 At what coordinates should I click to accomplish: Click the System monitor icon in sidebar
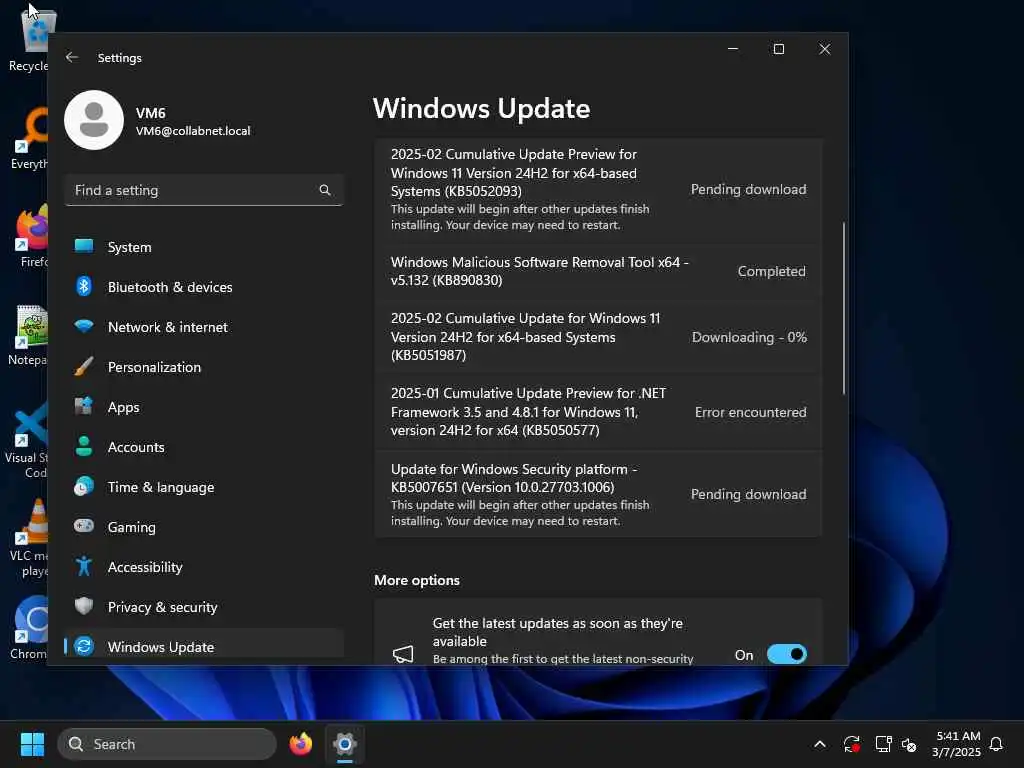point(84,246)
